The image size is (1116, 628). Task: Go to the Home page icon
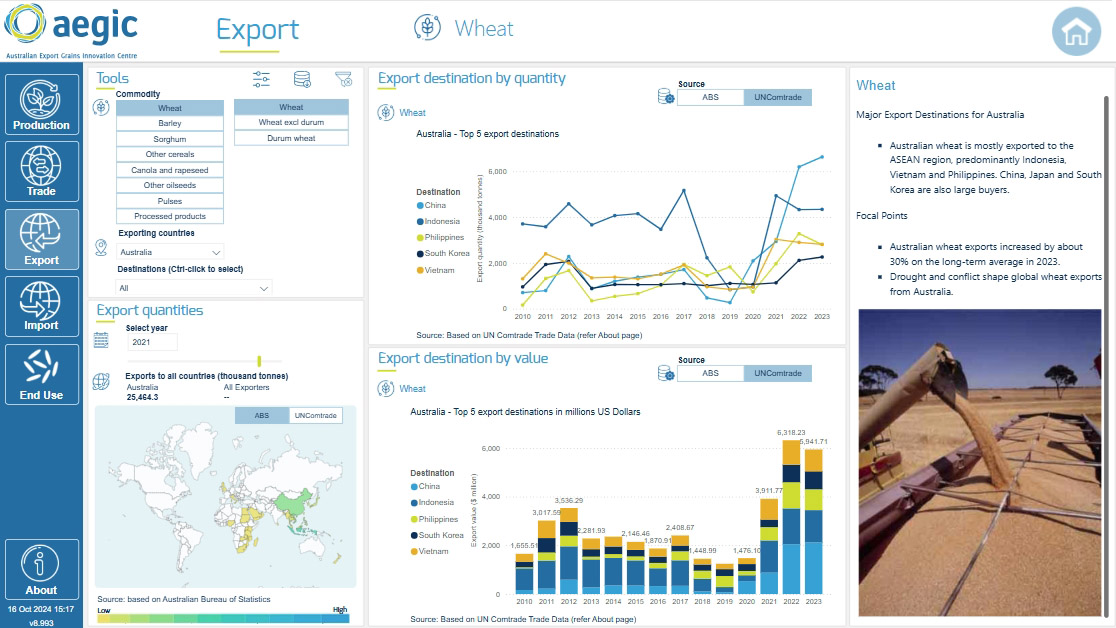1076,31
